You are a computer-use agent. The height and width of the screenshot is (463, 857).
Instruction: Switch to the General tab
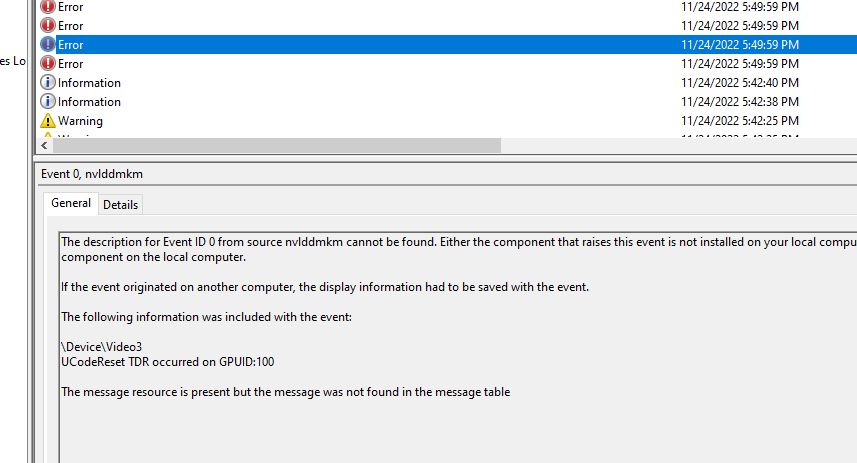(71, 203)
